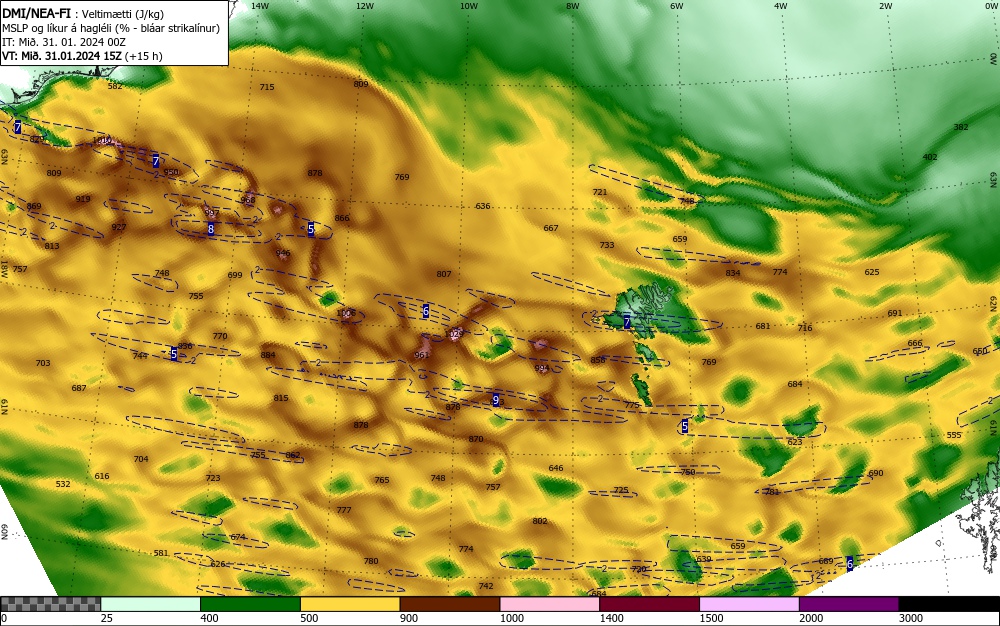Pick the pink 1000–1400 legend swatch
1000x626 pixels.
[550, 604]
